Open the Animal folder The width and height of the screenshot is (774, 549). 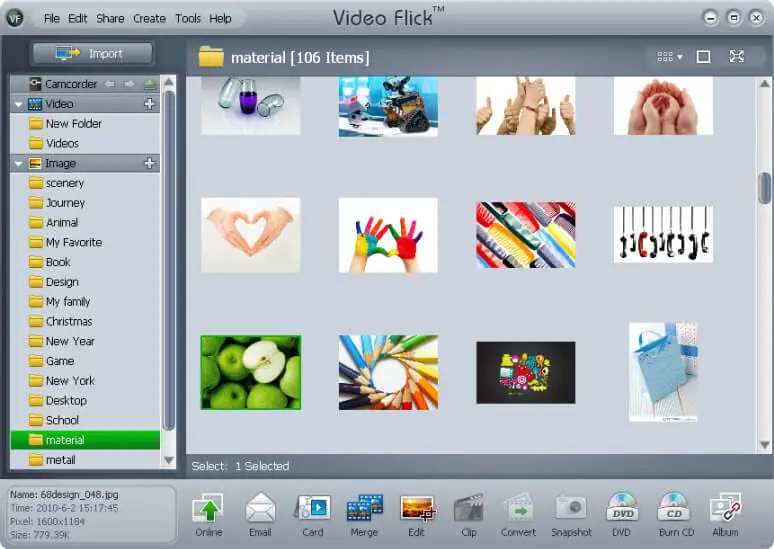pos(85,223)
